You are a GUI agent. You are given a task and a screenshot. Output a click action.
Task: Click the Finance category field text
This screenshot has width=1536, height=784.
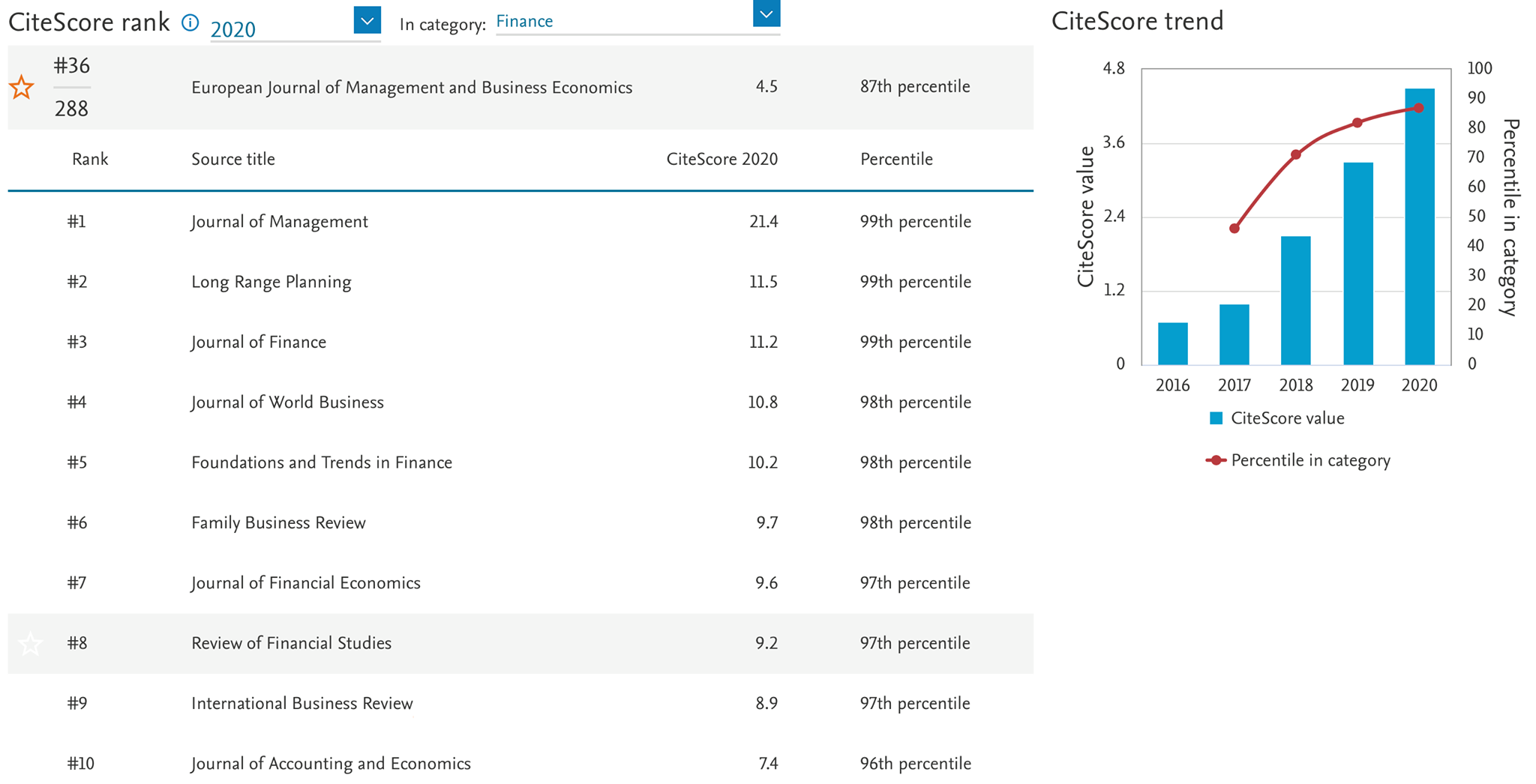pos(524,22)
